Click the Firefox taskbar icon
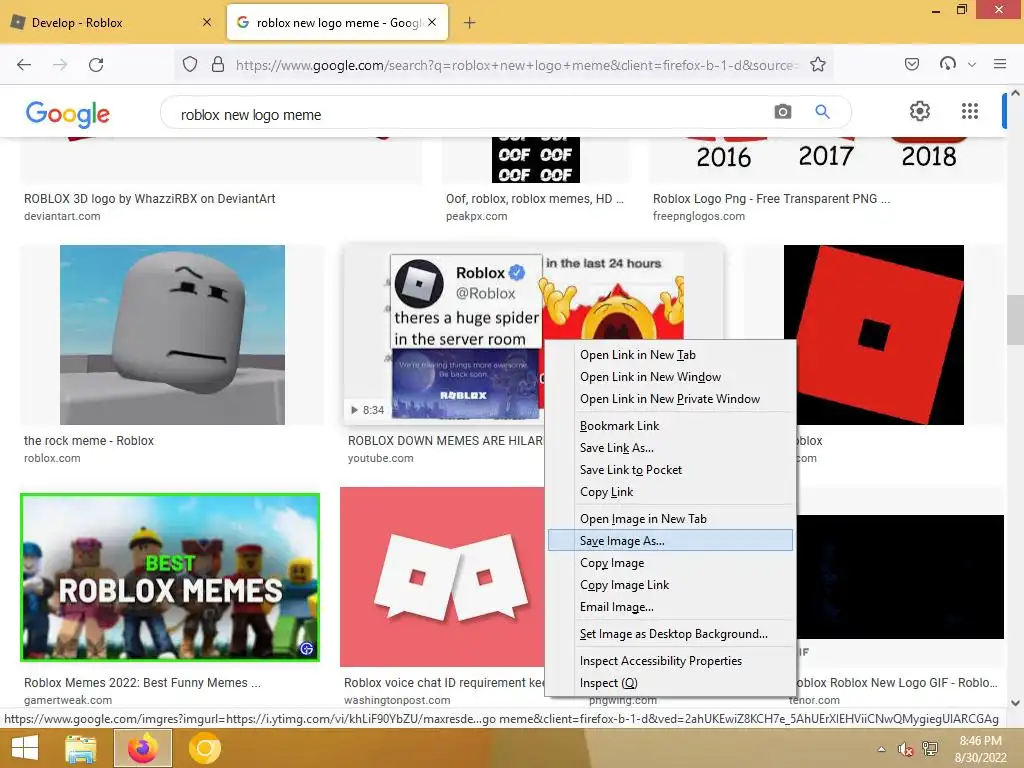The image size is (1024, 768). 143,748
